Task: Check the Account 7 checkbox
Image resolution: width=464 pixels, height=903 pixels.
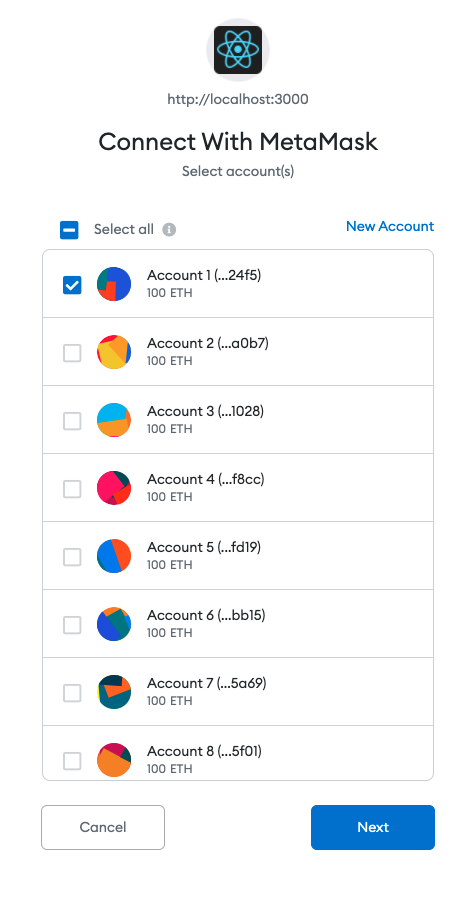Action: click(x=72, y=692)
